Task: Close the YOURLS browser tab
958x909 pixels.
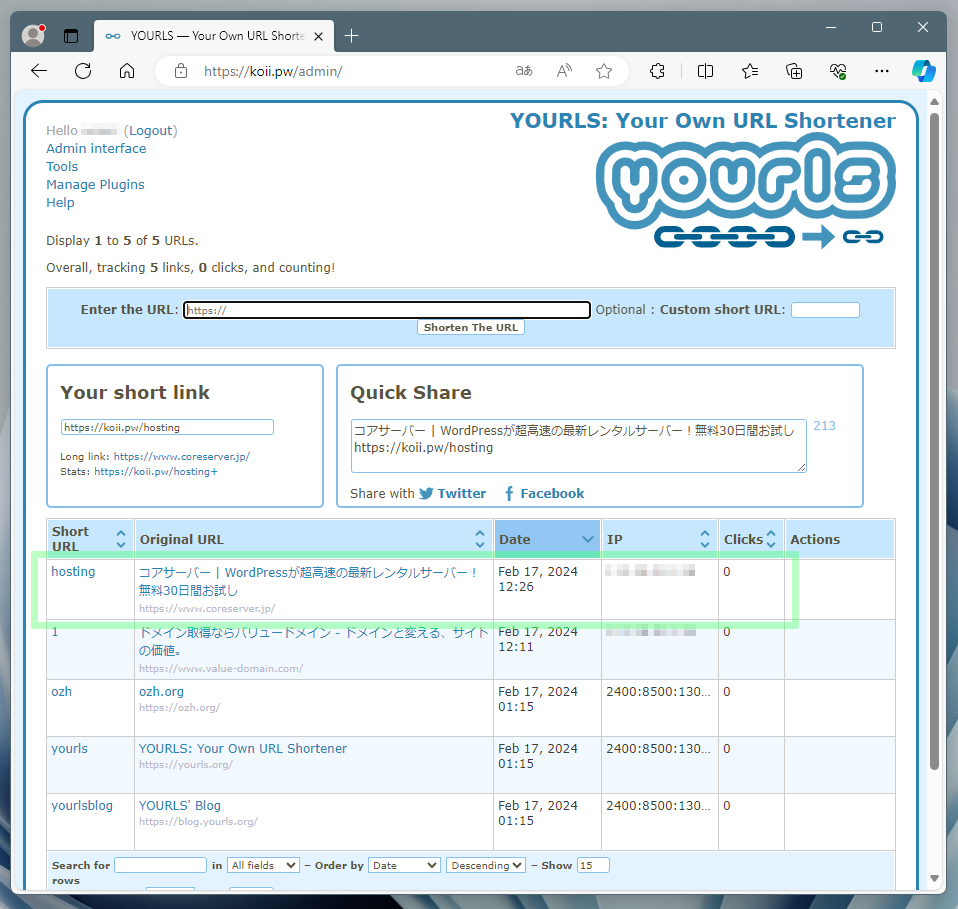Action: 318,37
